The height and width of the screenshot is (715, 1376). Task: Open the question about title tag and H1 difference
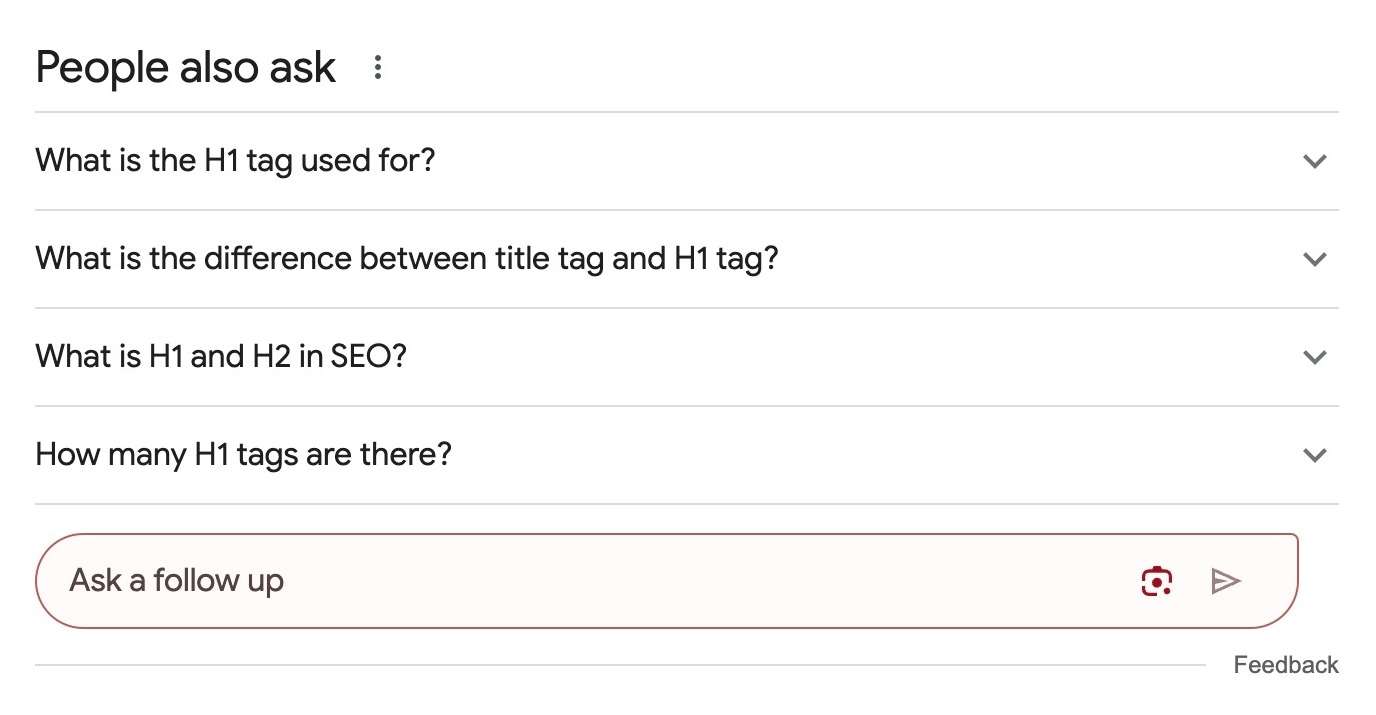click(x=687, y=259)
